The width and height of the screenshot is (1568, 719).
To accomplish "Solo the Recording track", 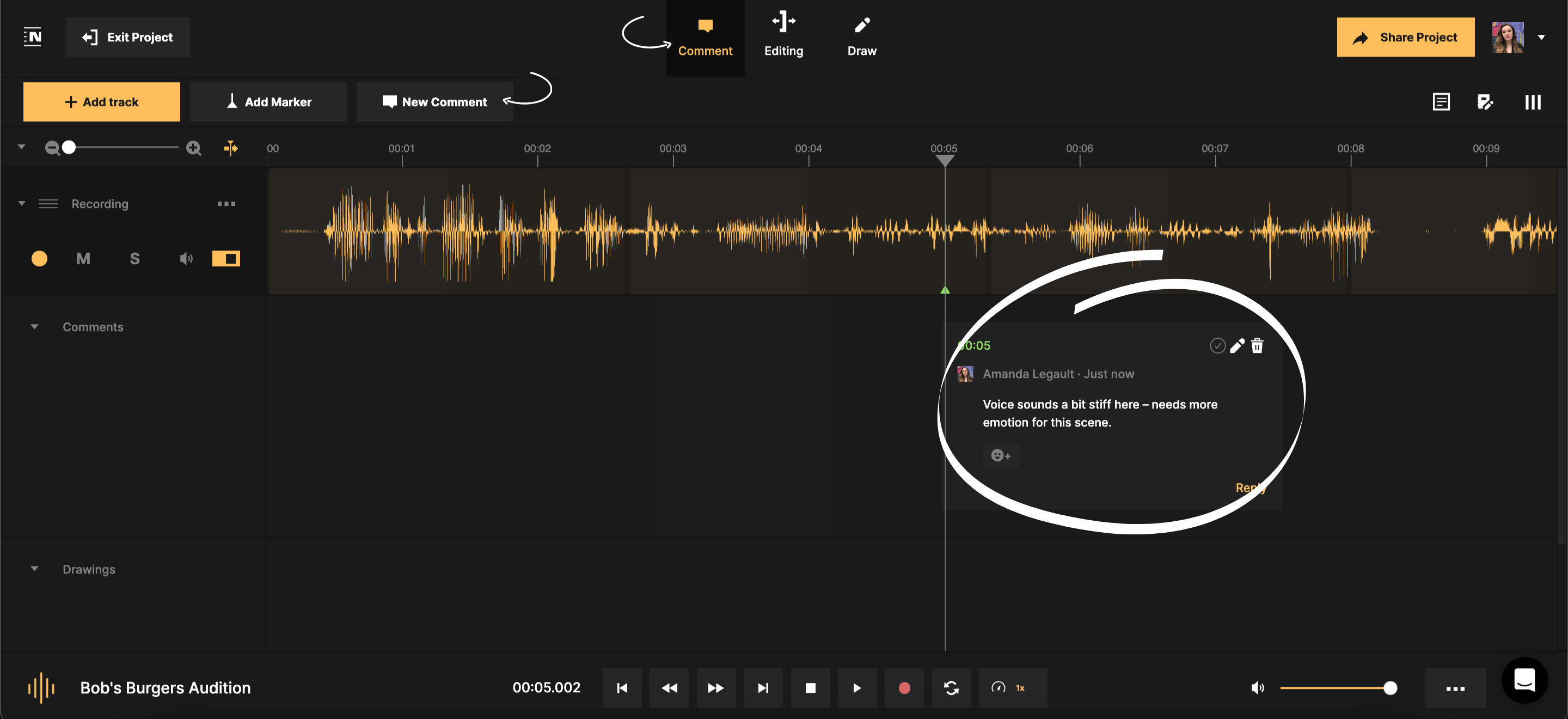I will (134, 258).
